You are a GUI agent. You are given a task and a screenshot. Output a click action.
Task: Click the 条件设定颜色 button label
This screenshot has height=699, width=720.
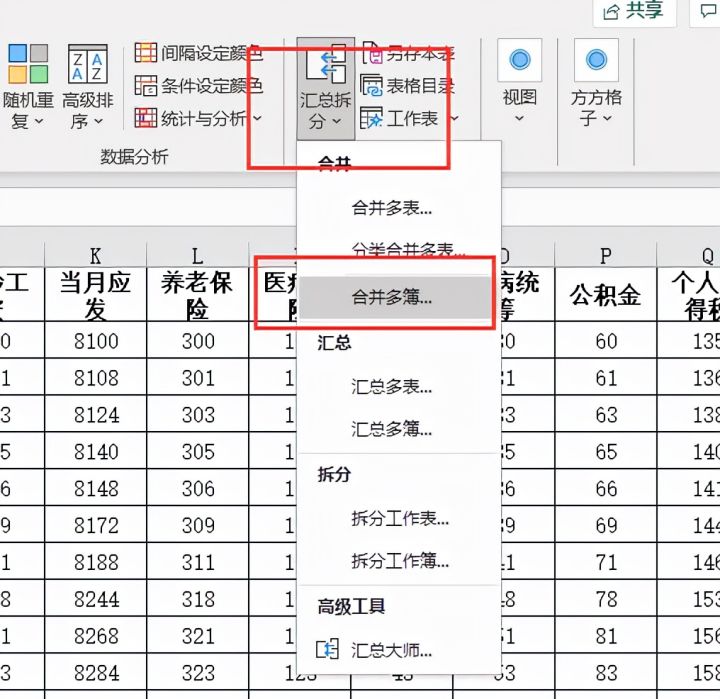211,86
